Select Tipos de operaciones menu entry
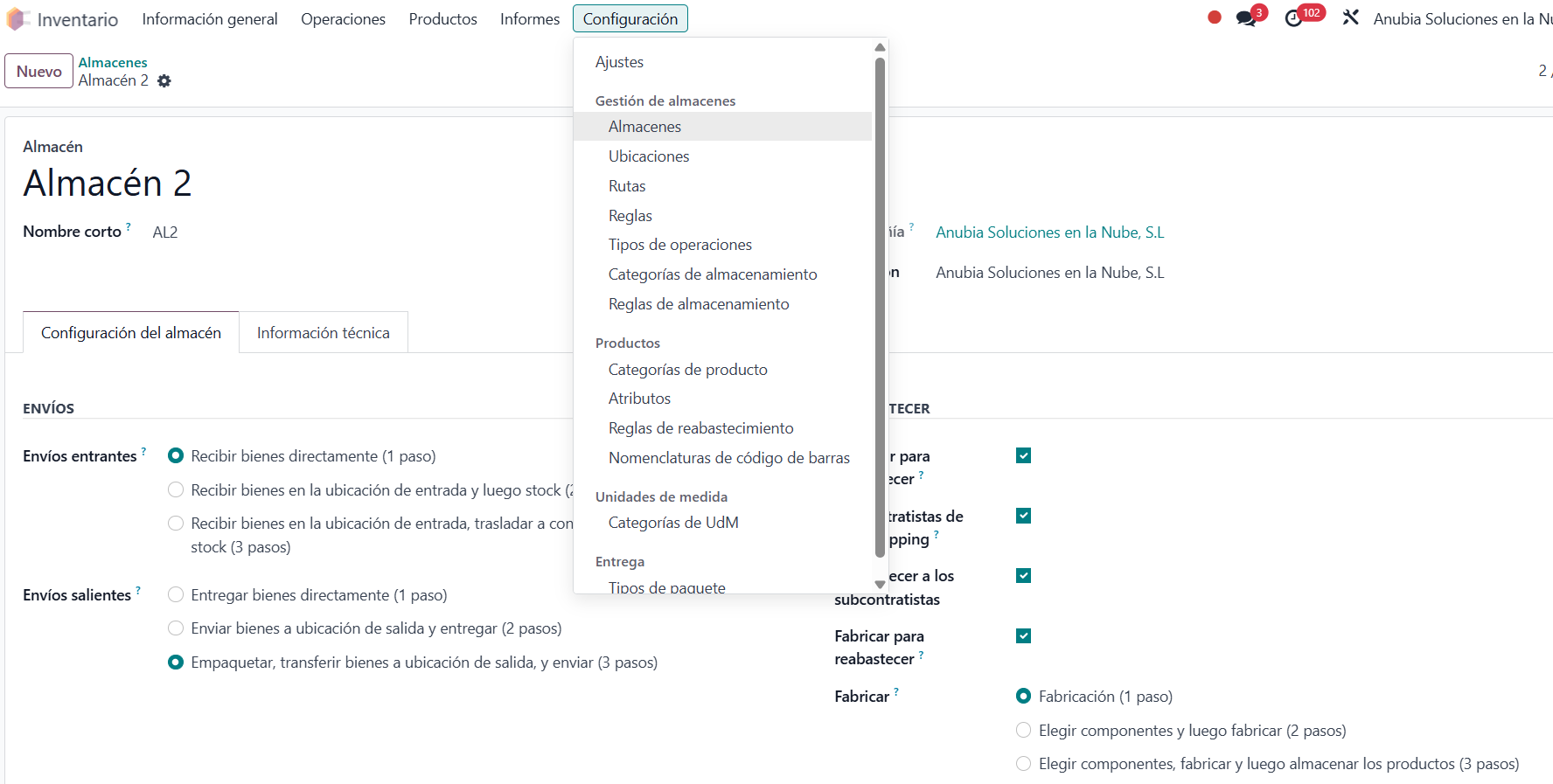Screen dimensions: 1553x784 [722, 245]
